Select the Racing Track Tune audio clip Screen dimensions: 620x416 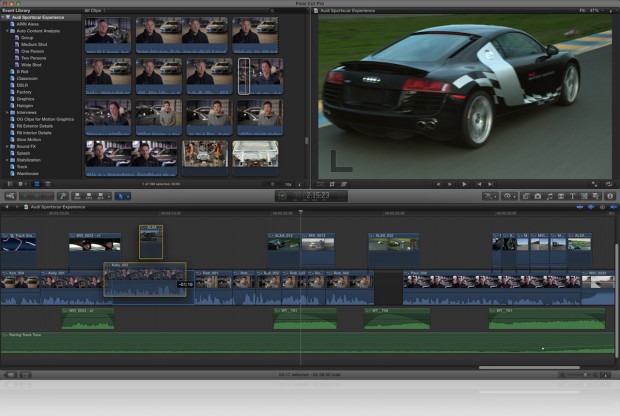307,343
